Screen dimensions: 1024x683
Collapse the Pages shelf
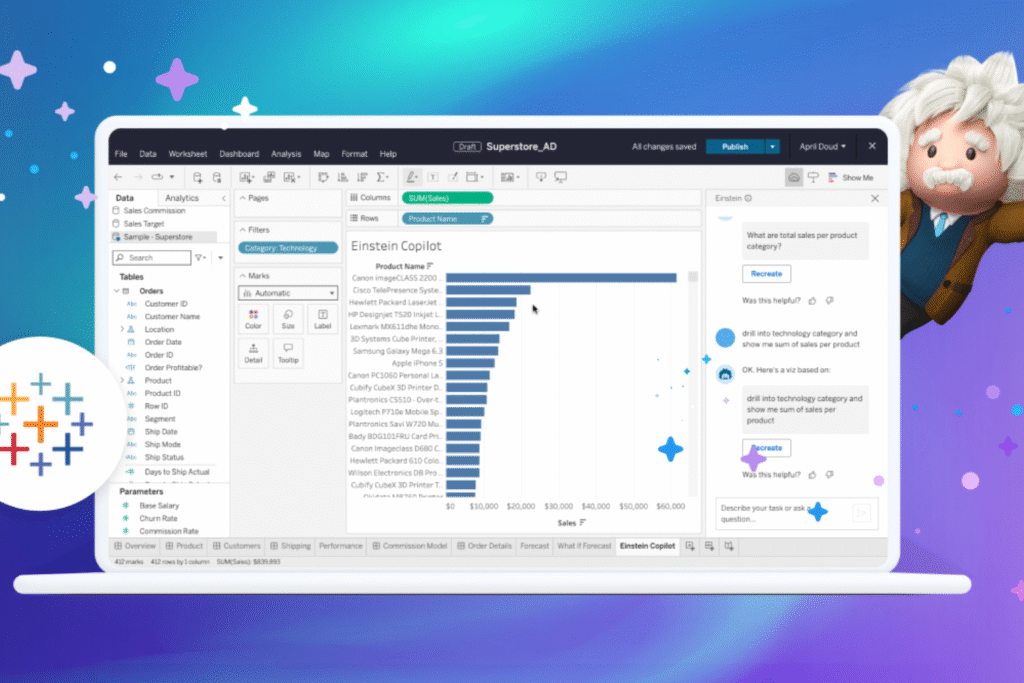tap(243, 198)
